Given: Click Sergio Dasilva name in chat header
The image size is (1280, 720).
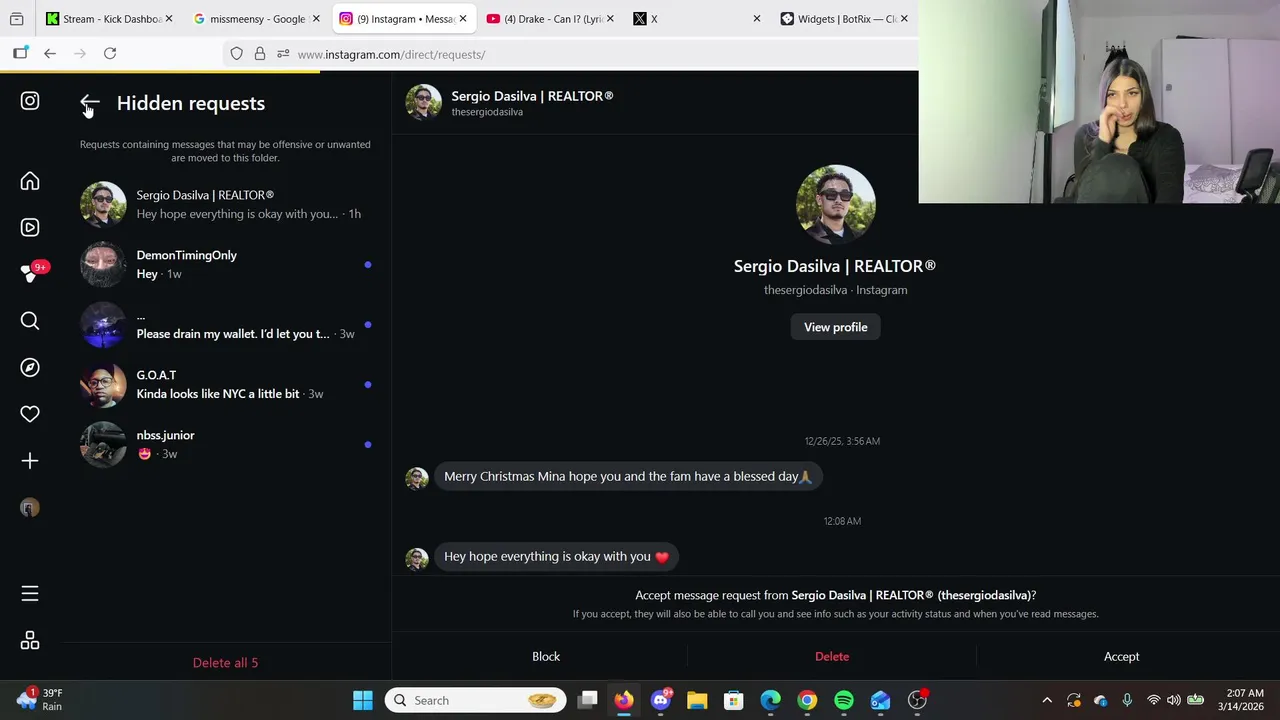Looking at the screenshot, I should (532, 96).
